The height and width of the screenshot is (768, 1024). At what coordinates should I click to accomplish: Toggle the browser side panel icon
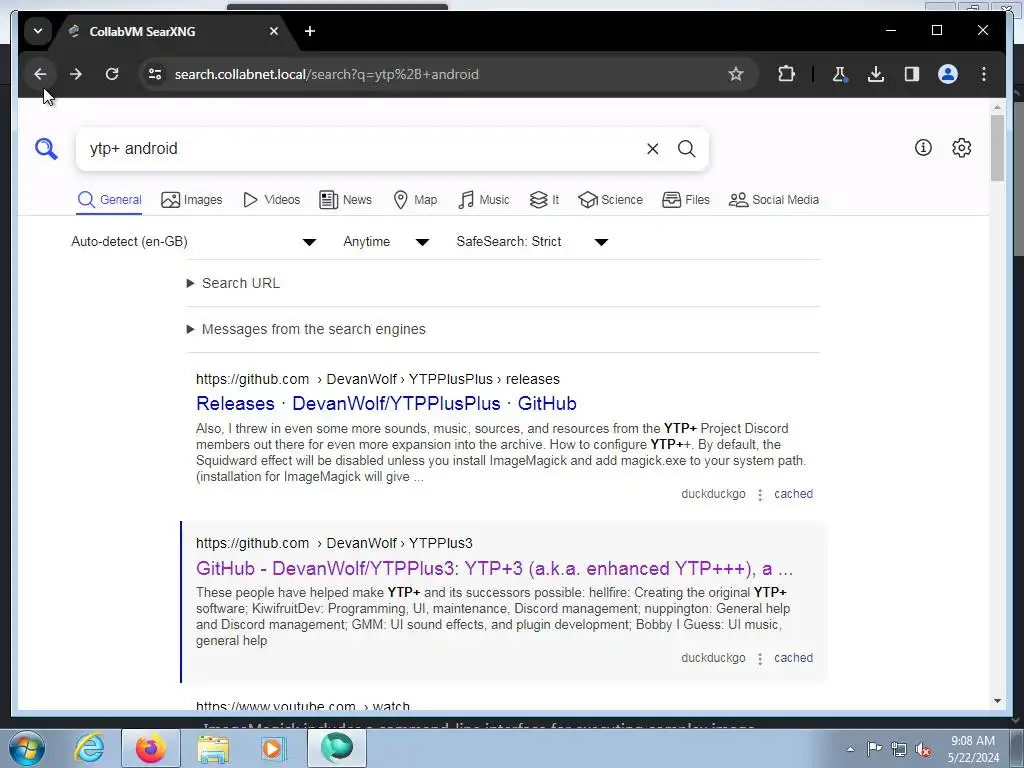pyautogui.click(x=912, y=74)
